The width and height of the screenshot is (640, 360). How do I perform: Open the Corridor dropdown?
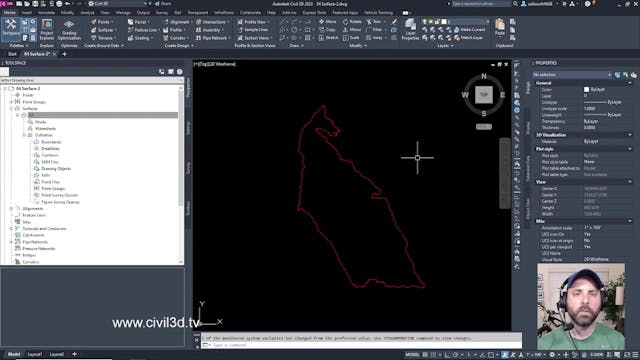(176, 38)
